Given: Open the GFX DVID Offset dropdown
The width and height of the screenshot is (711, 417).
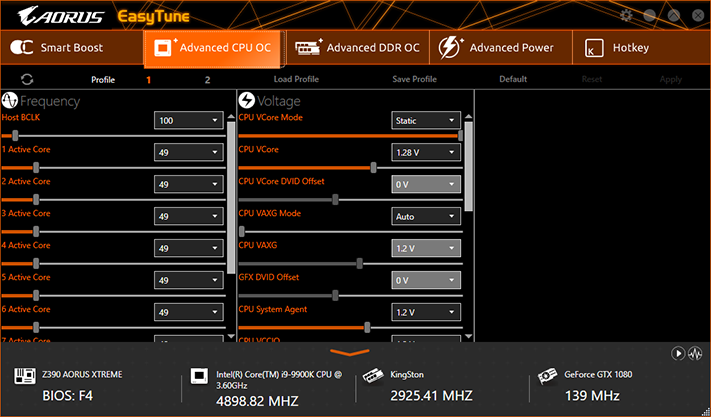Looking at the screenshot, I should click(x=426, y=280).
